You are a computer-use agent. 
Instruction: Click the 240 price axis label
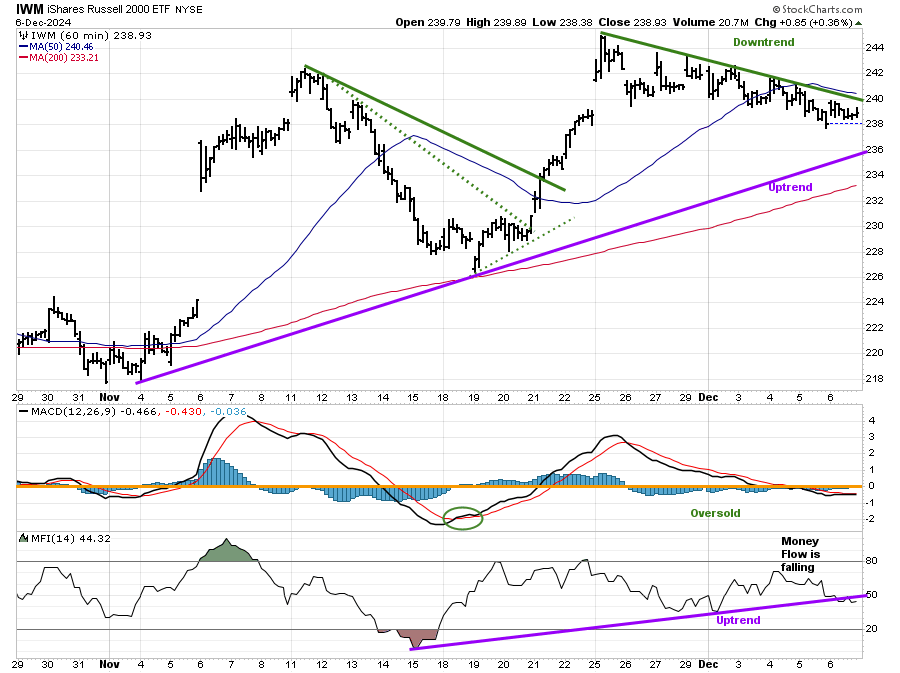click(874, 99)
